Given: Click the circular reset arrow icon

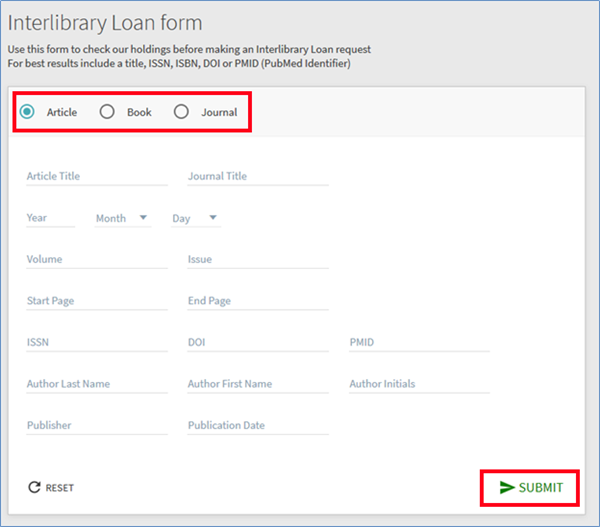Looking at the screenshot, I should click(34, 488).
